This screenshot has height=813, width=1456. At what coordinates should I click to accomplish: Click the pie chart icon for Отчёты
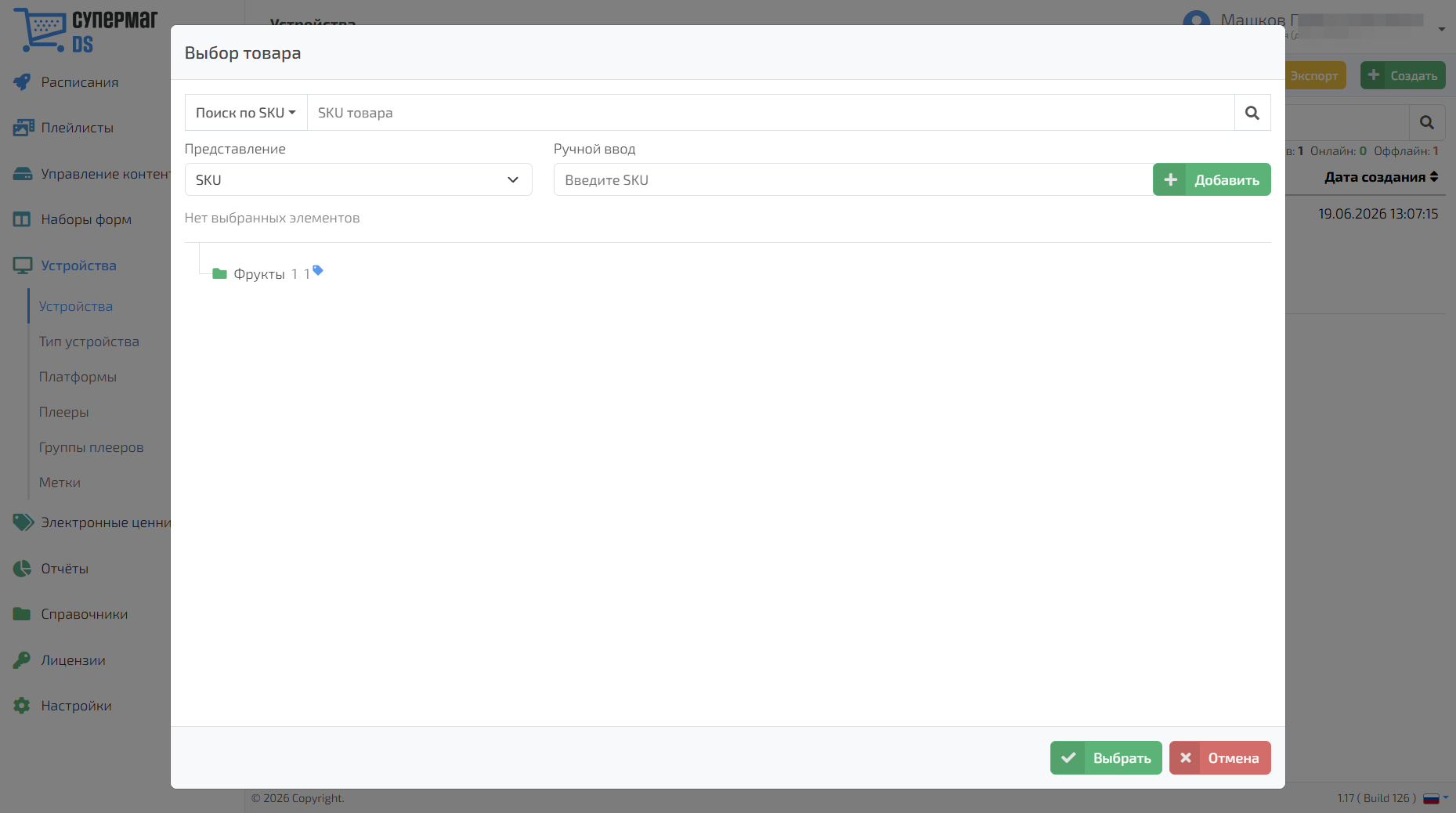(22, 569)
